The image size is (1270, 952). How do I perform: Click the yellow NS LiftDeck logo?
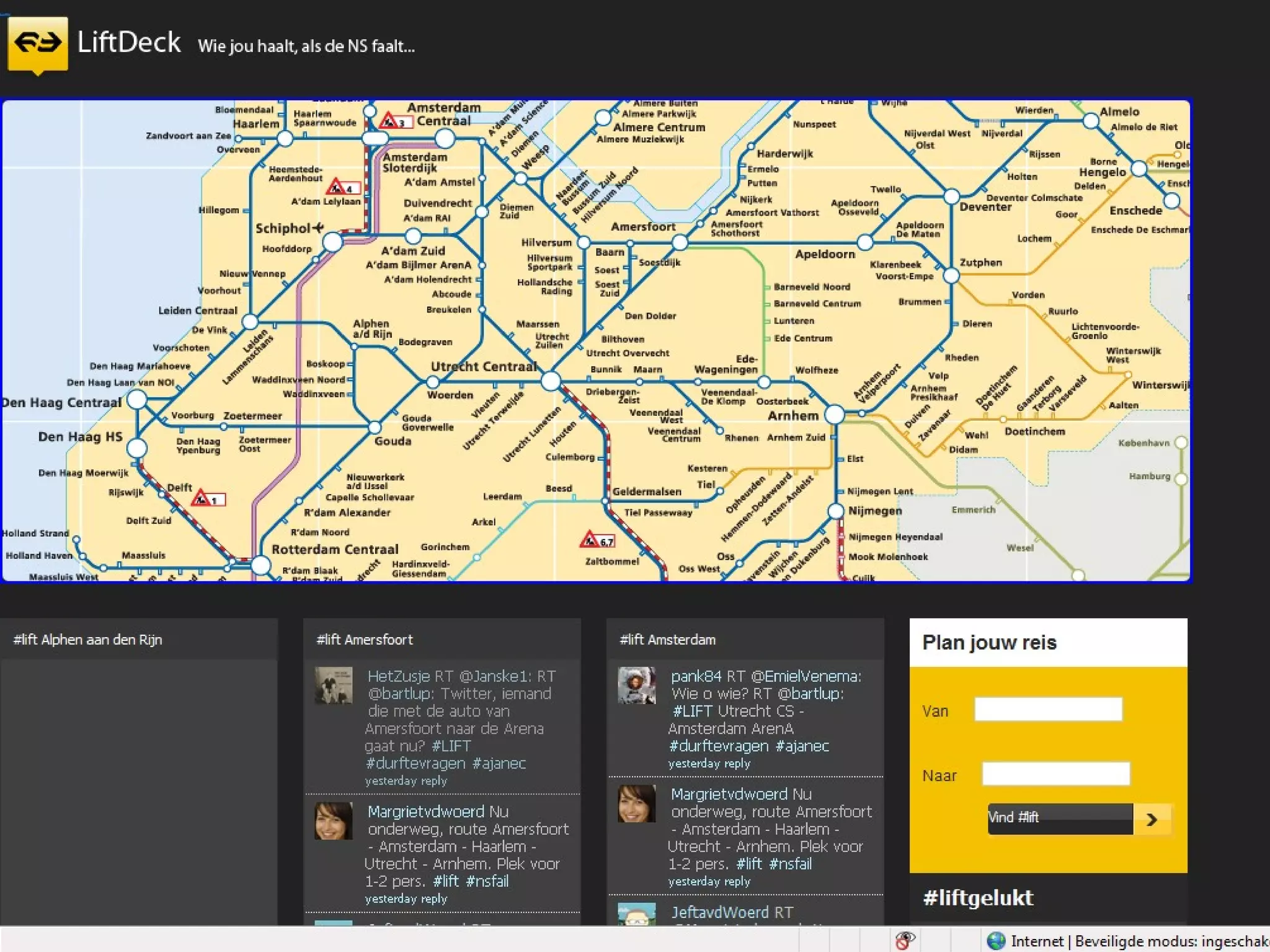click(x=37, y=45)
